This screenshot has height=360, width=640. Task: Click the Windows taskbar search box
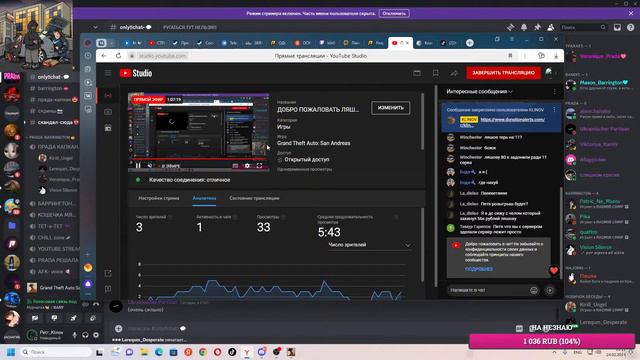pyautogui.click(x=56, y=352)
